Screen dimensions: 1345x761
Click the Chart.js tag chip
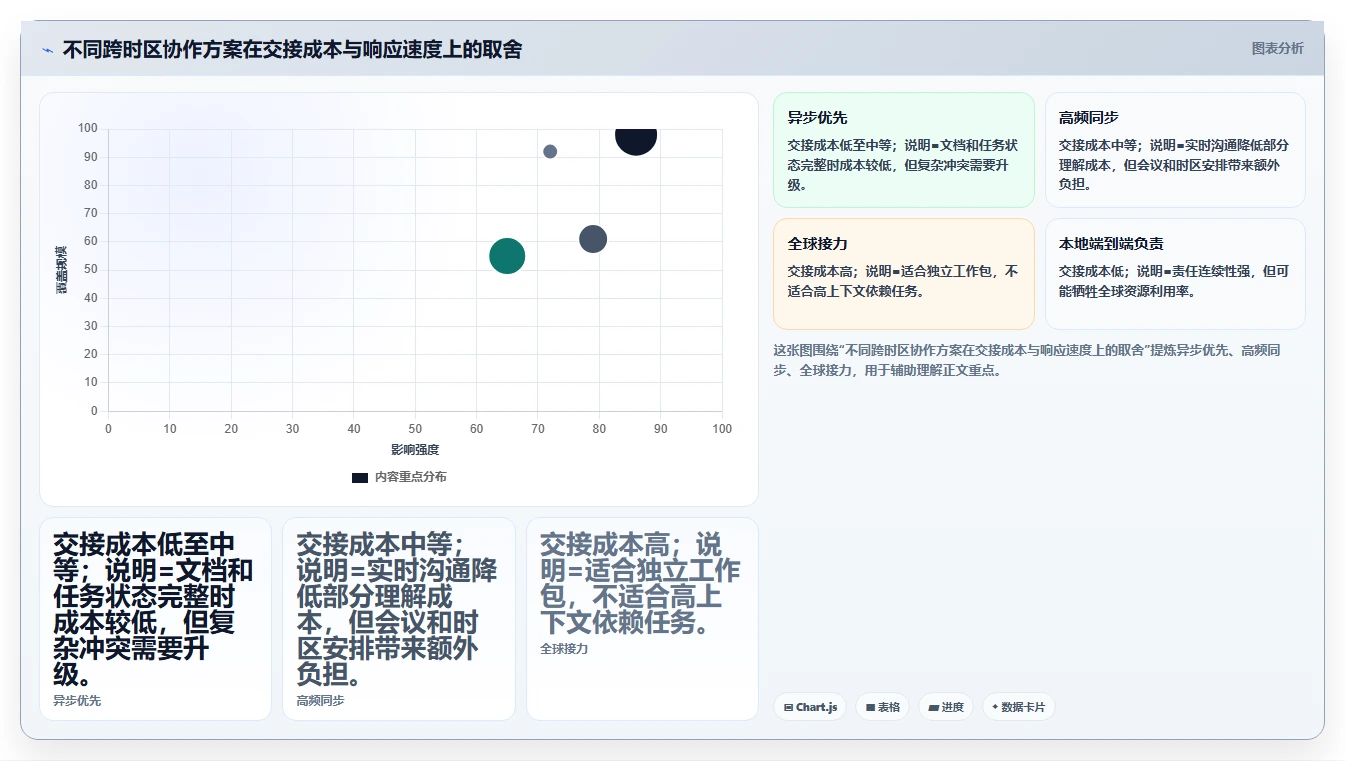tap(810, 707)
